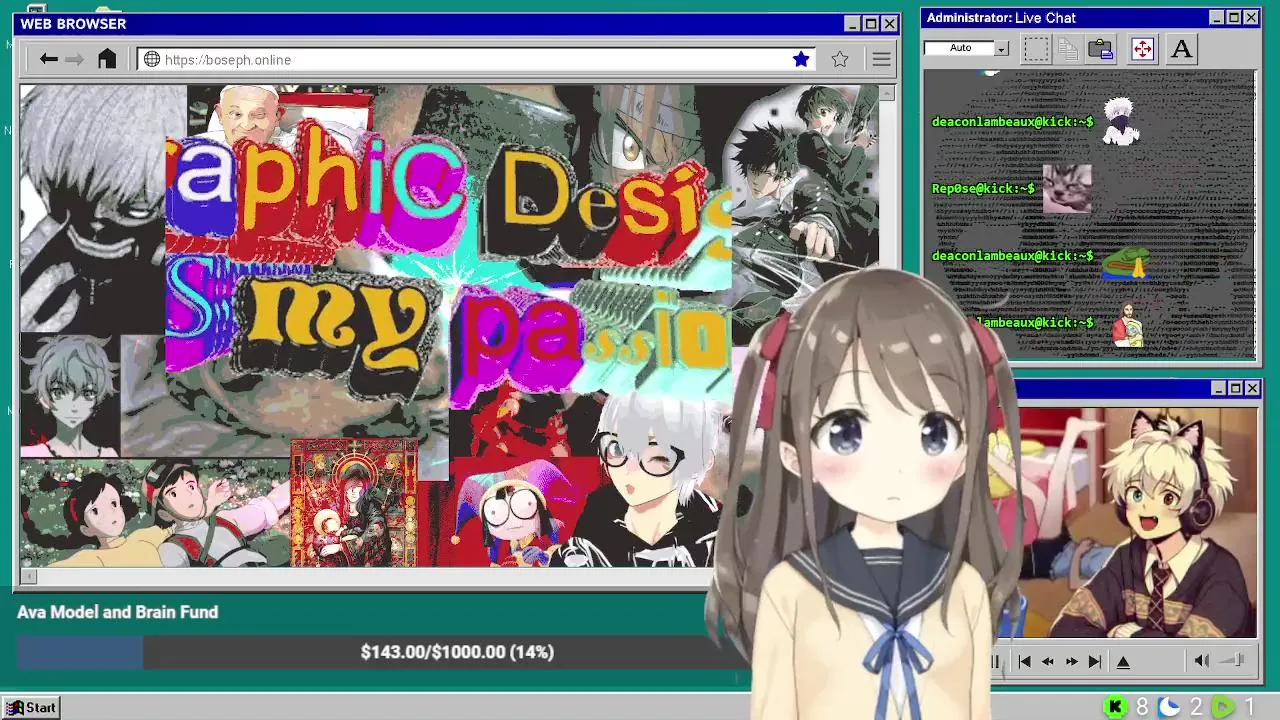Mute the media player speaker icon

(x=1201, y=660)
